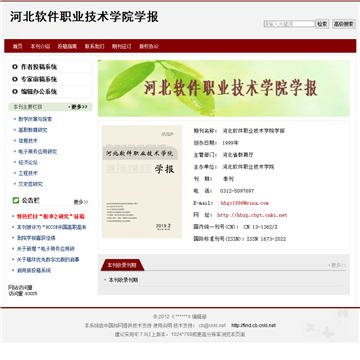This screenshot has height=360, width=360.
Task: Click the journal cover thumbnail image
Action: pos(142,182)
